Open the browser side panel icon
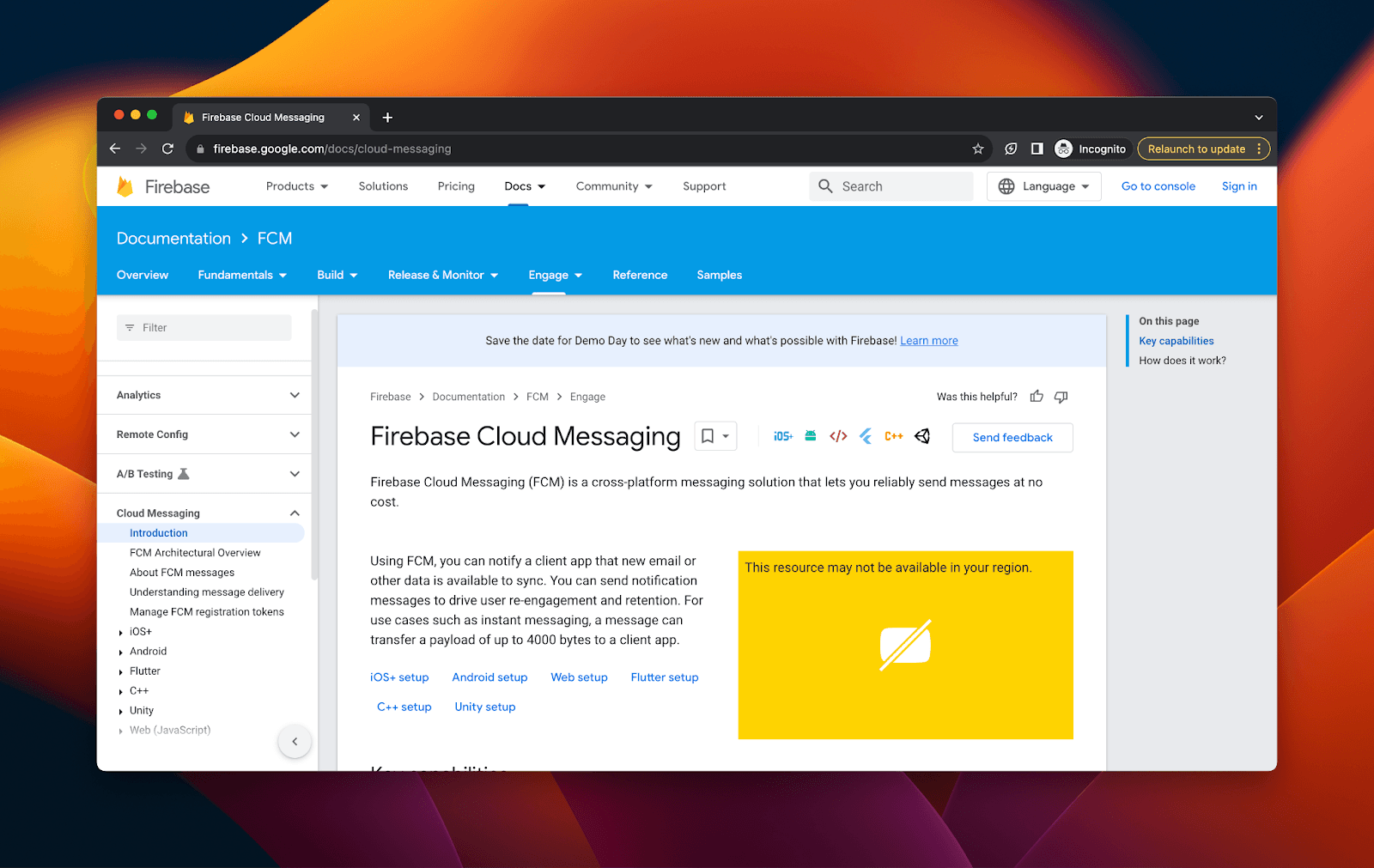This screenshot has width=1374, height=868. pyautogui.click(x=1037, y=149)
